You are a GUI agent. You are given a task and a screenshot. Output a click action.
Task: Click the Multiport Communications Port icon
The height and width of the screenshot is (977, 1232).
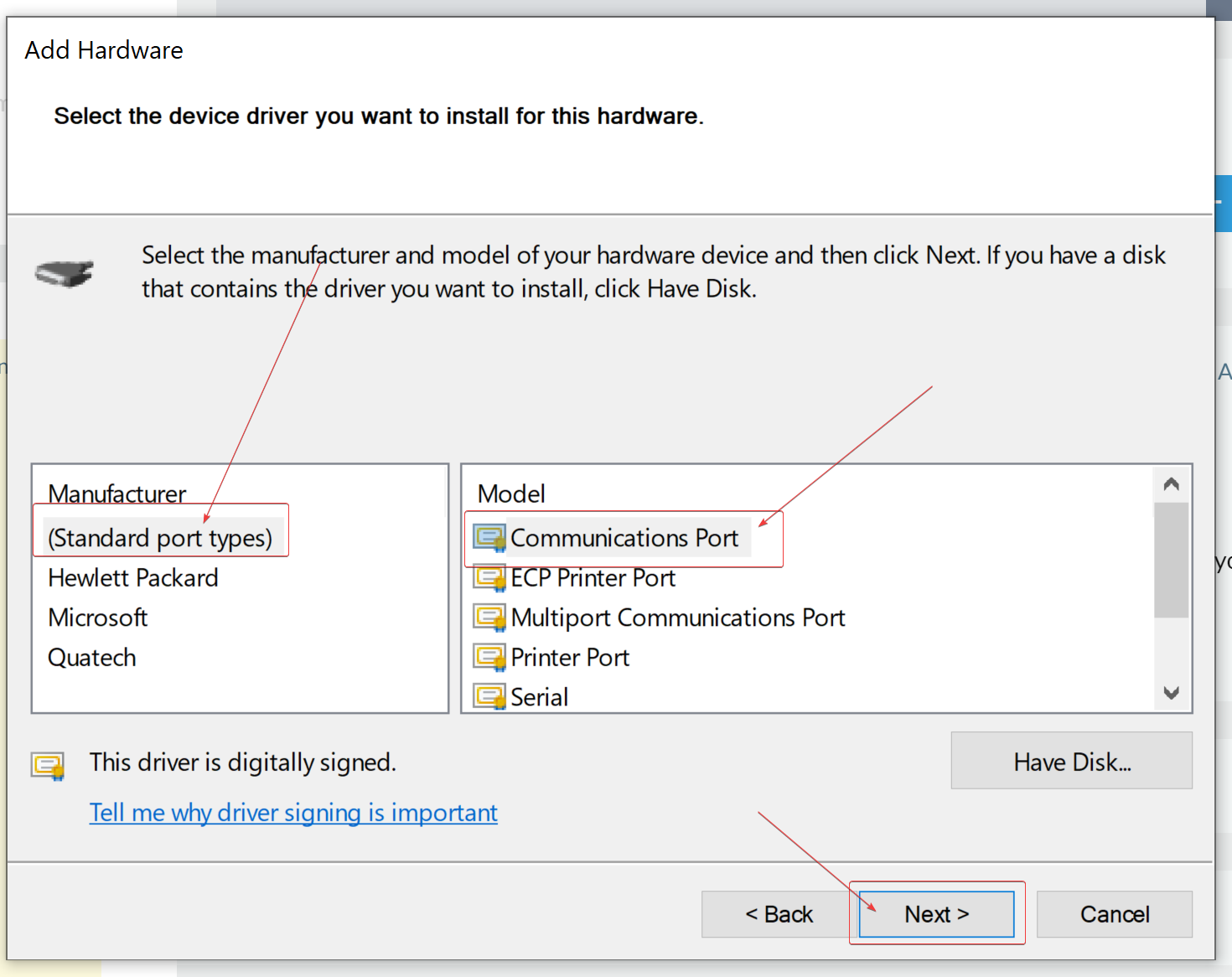point(489,618)
